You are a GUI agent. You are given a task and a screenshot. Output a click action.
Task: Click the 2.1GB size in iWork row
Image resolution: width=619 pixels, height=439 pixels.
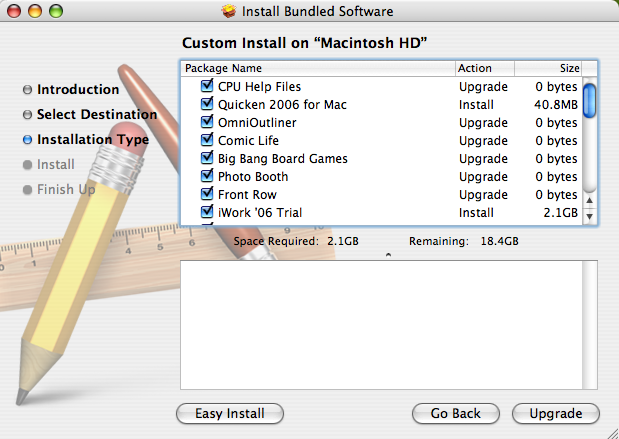[561, 213]
